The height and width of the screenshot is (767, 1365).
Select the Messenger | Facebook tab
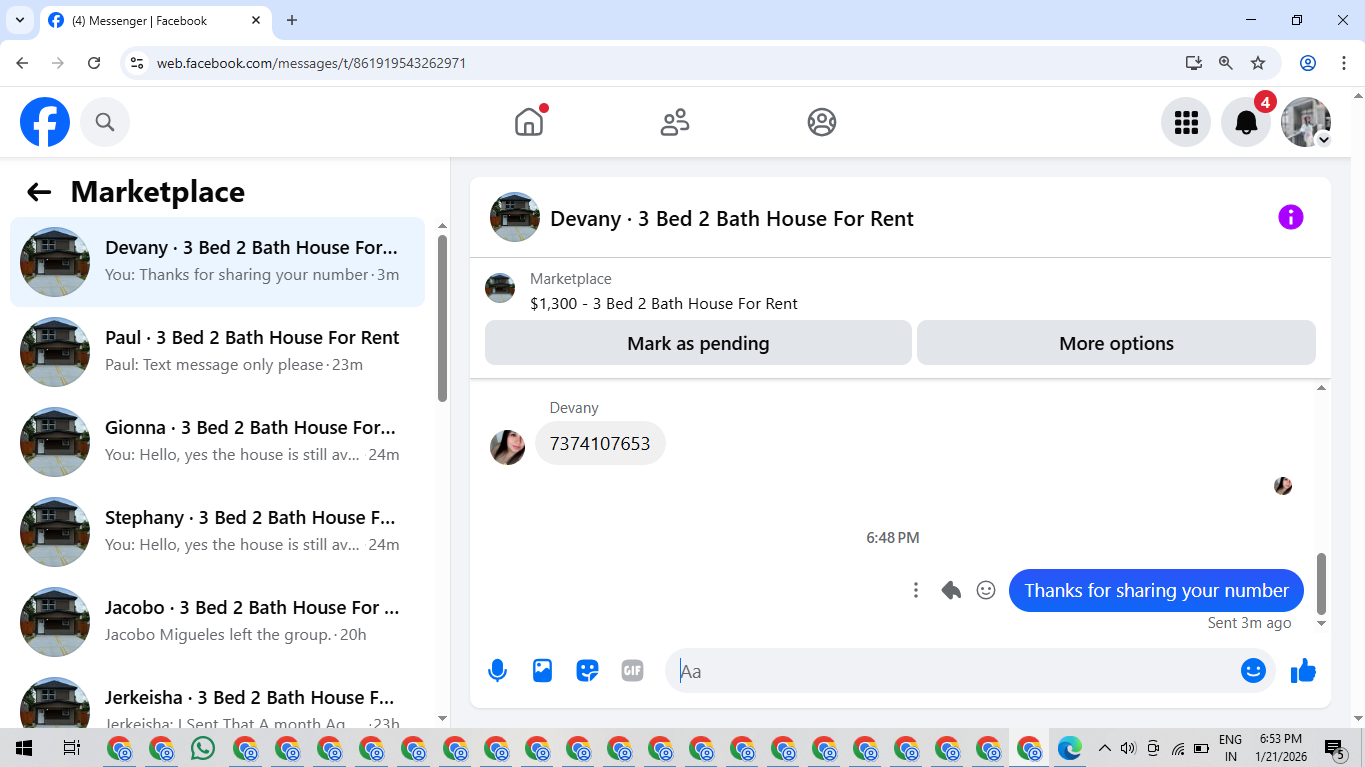coord(157,20)
